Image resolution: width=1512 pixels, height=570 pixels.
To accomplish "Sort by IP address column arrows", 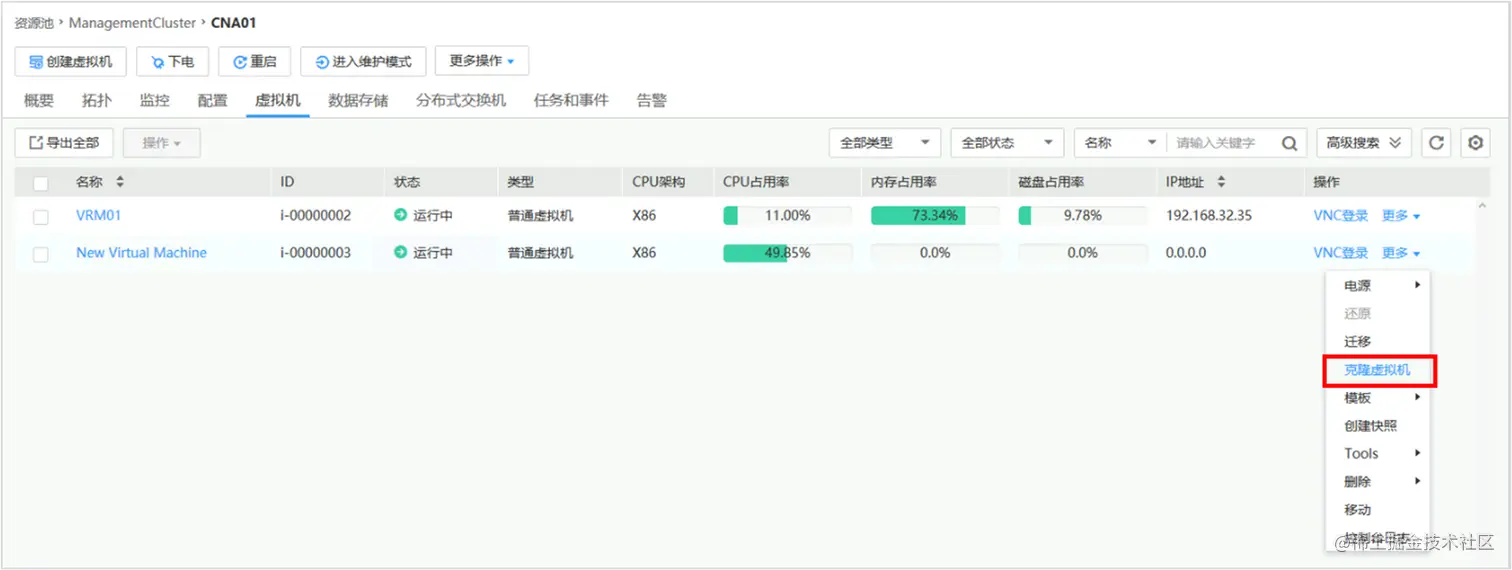I will click(1221, 182).
